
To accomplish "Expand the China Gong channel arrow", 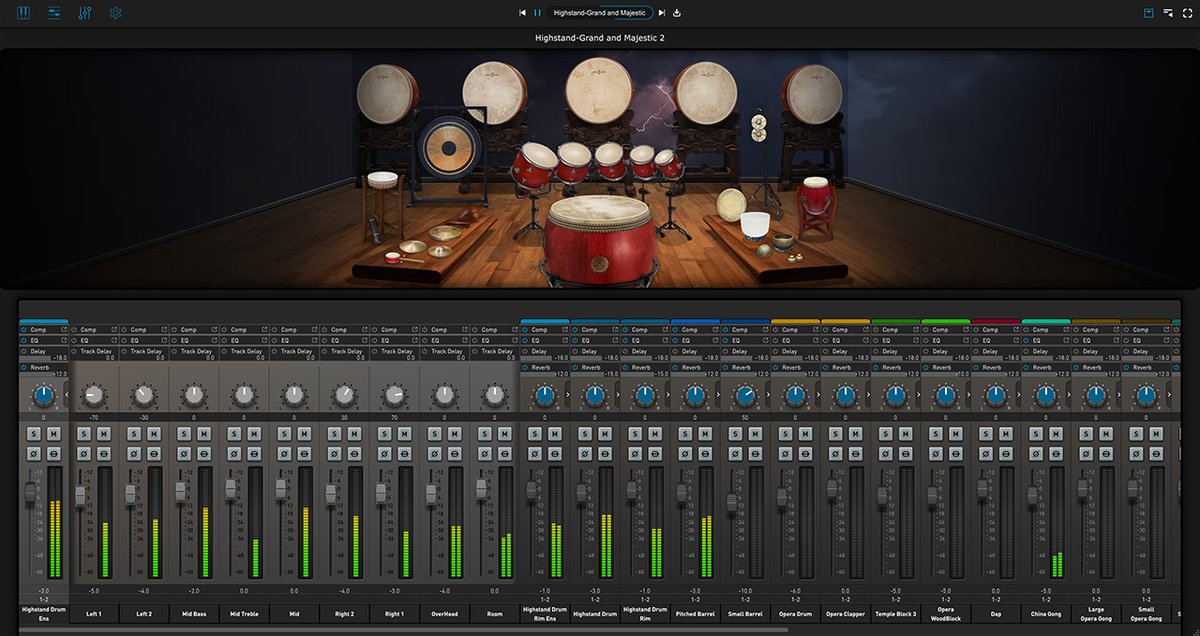I will click(x=1067, y=396).
